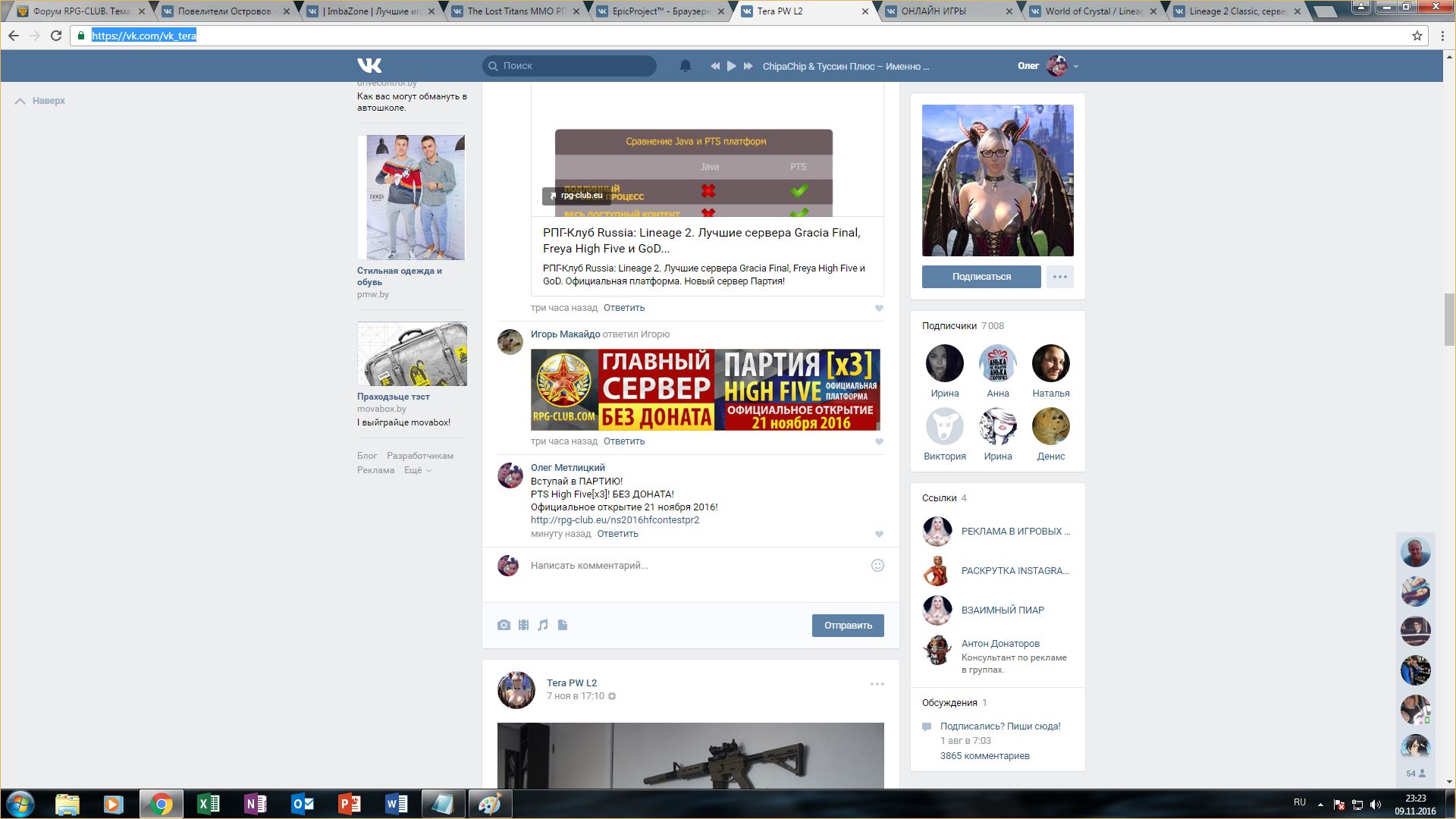
Task: Like Oleg Metlitsky's comment with the heart
Action: click(x=879, y=535)
